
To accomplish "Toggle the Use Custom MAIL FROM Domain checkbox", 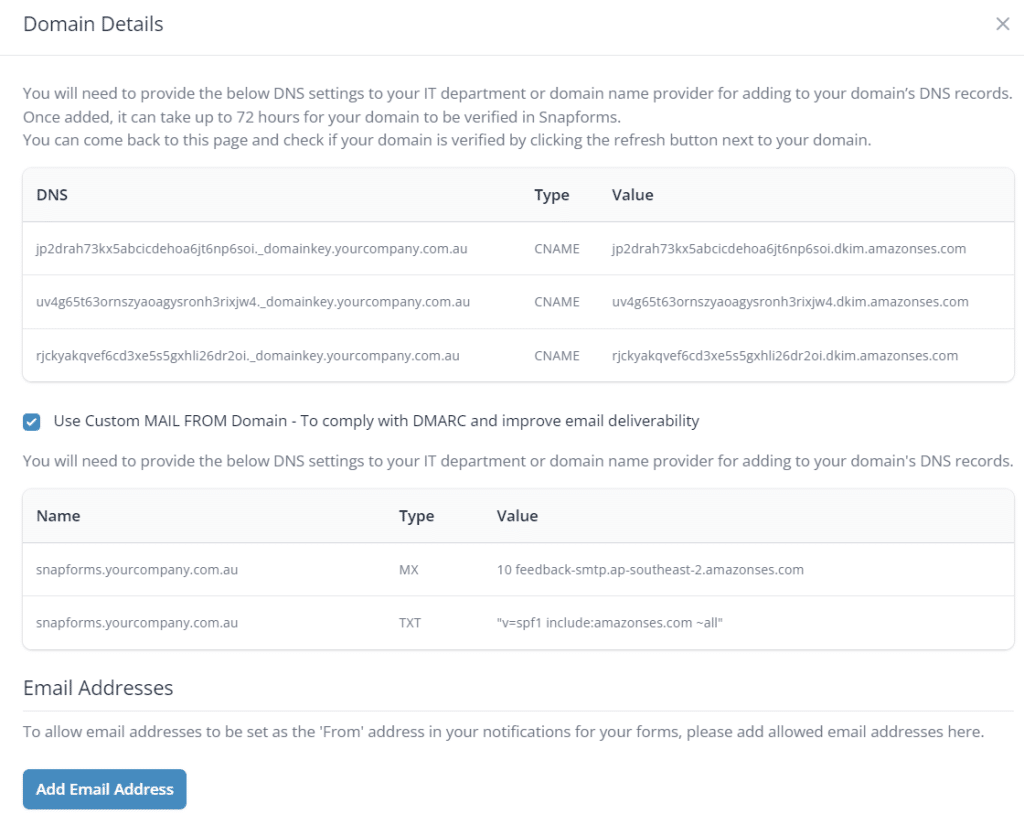I will tap(32, 421).
